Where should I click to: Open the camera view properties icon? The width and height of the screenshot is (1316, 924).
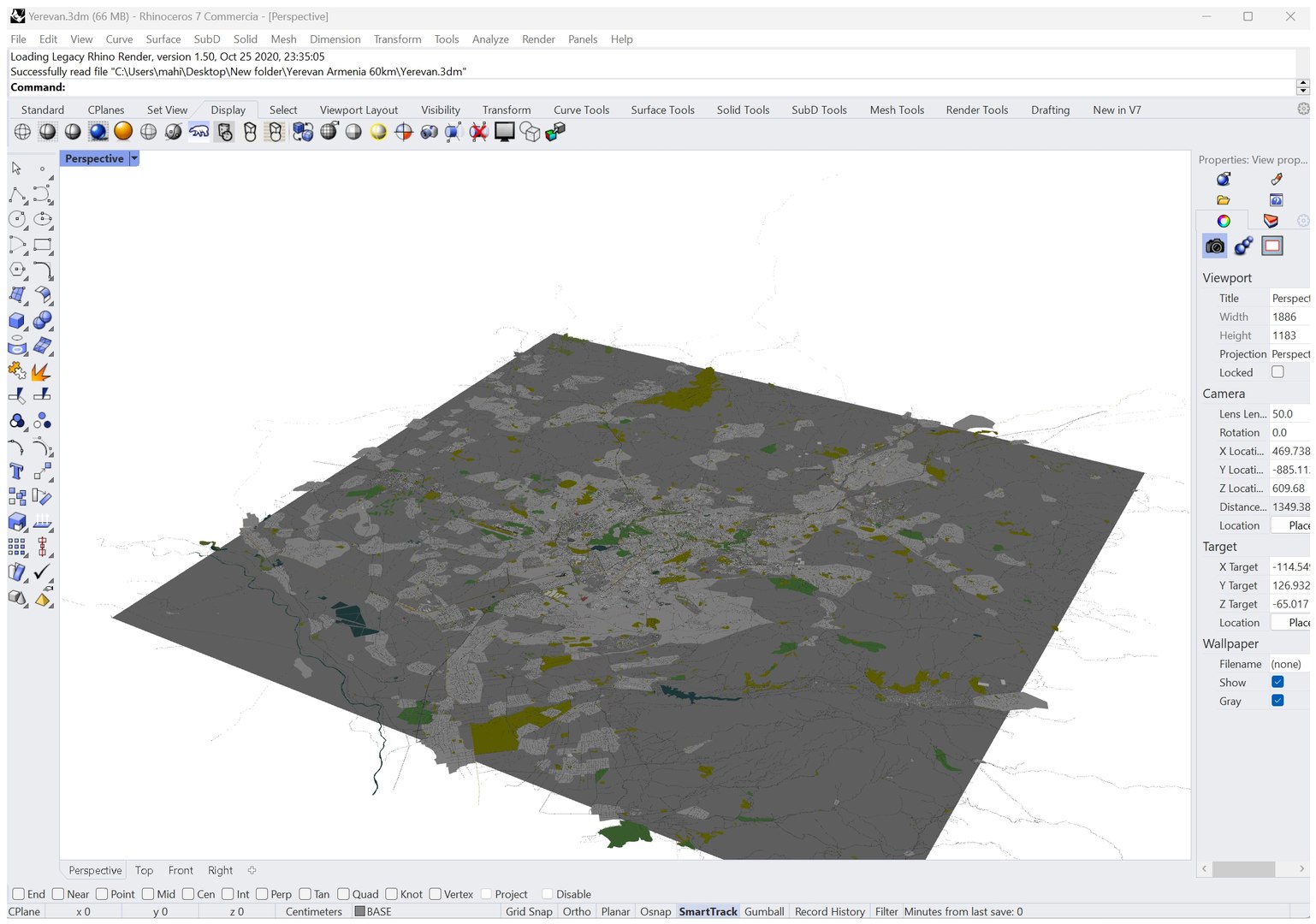tap(1214, 246)
